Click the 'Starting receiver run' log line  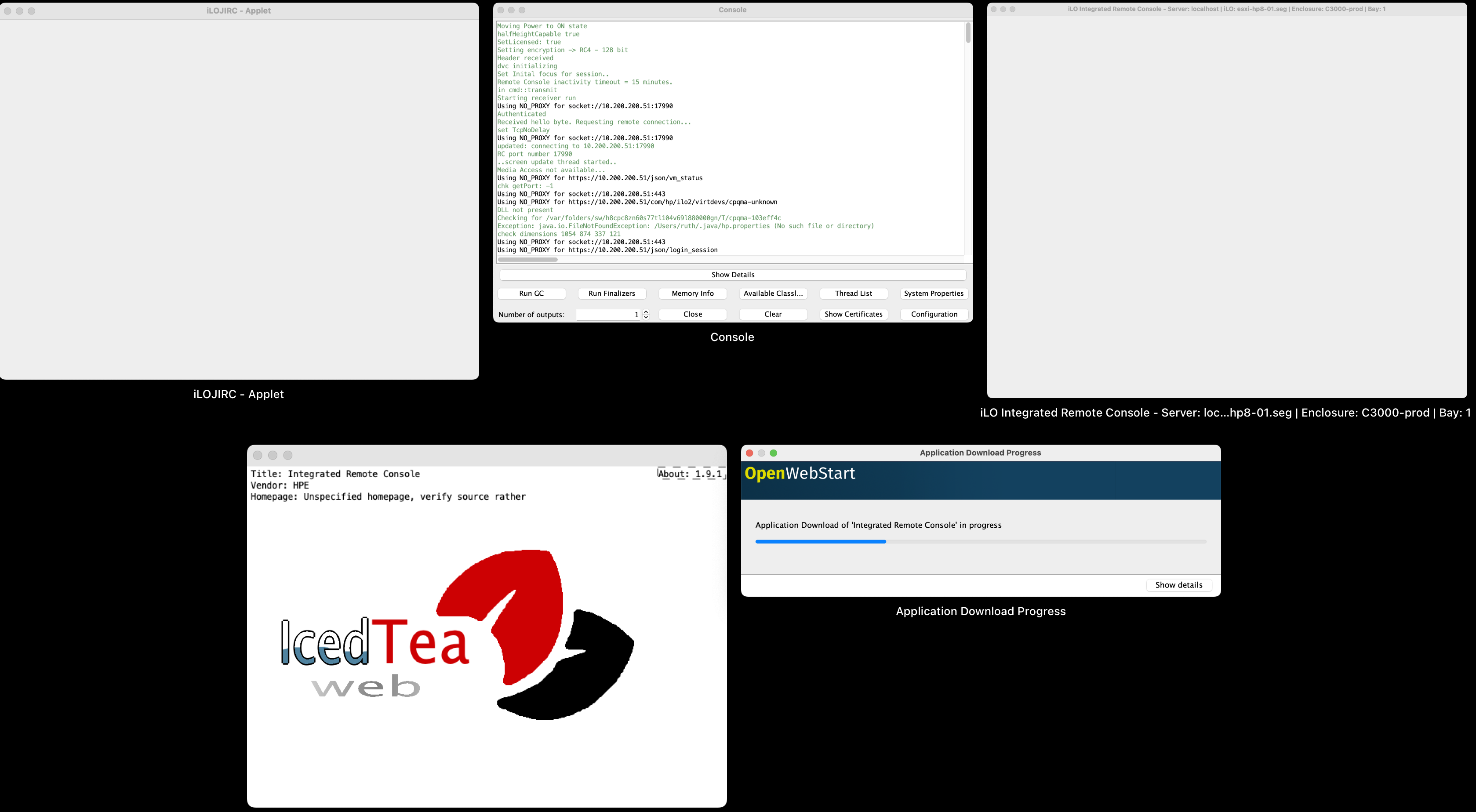[536, 98]
